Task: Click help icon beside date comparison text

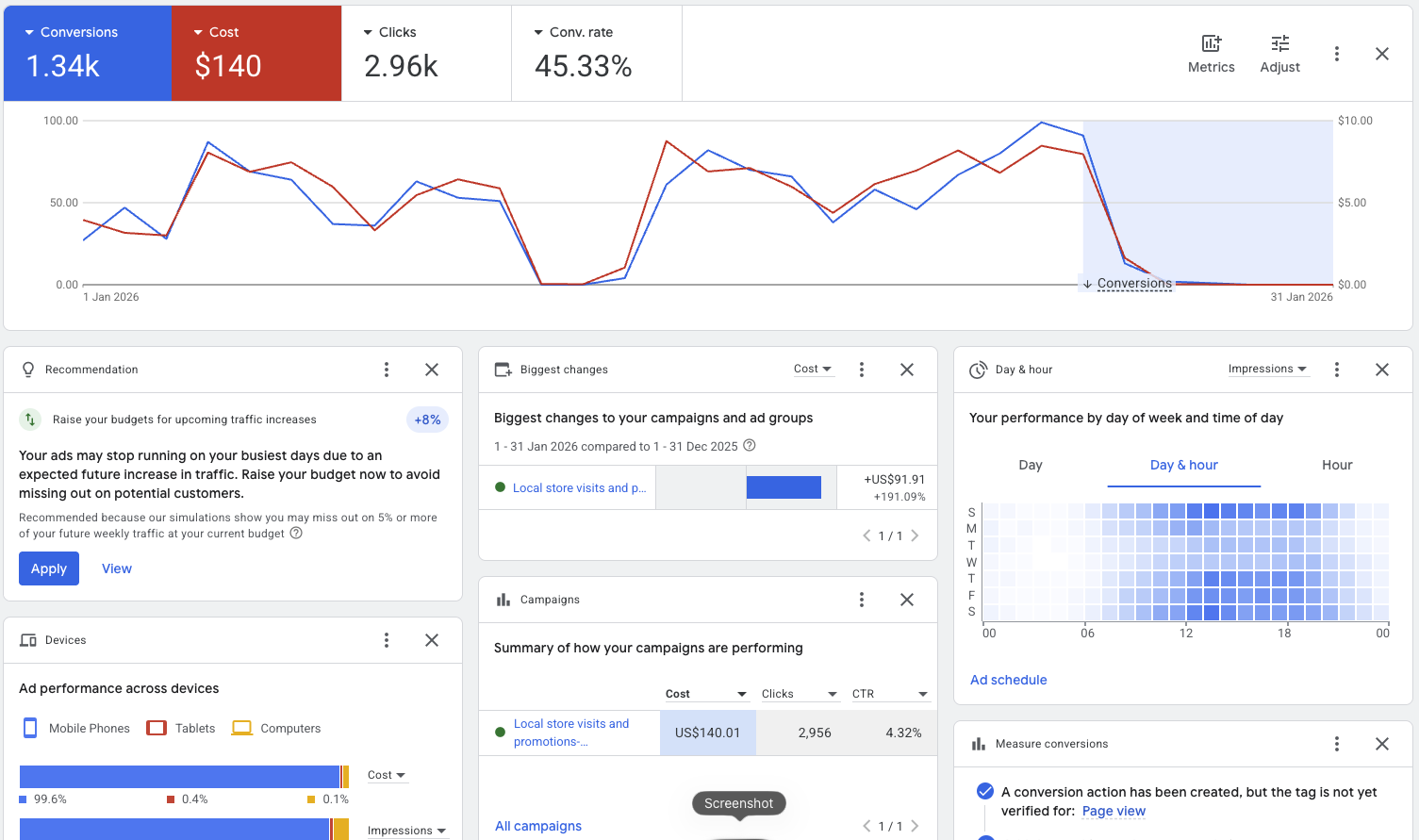Action: tap(750, 446)
